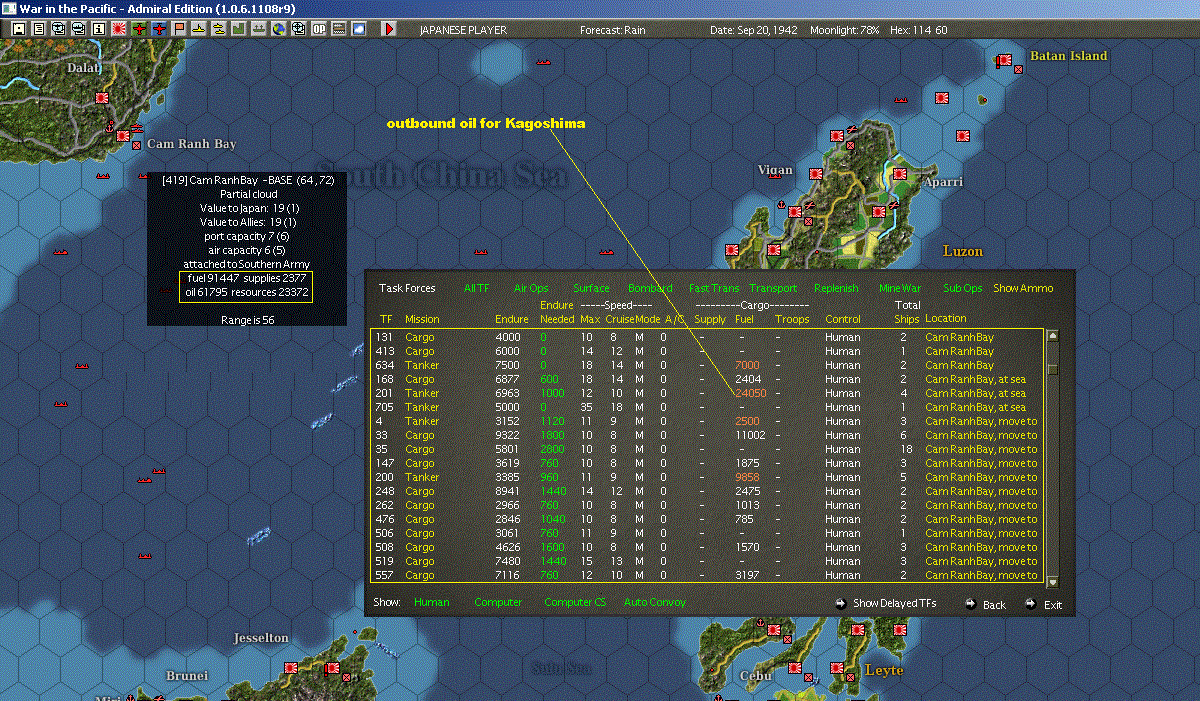The image size is (1200, 701).
Task: Click the save-game disk icon in toolbar
Action: (x=19, y=29)
